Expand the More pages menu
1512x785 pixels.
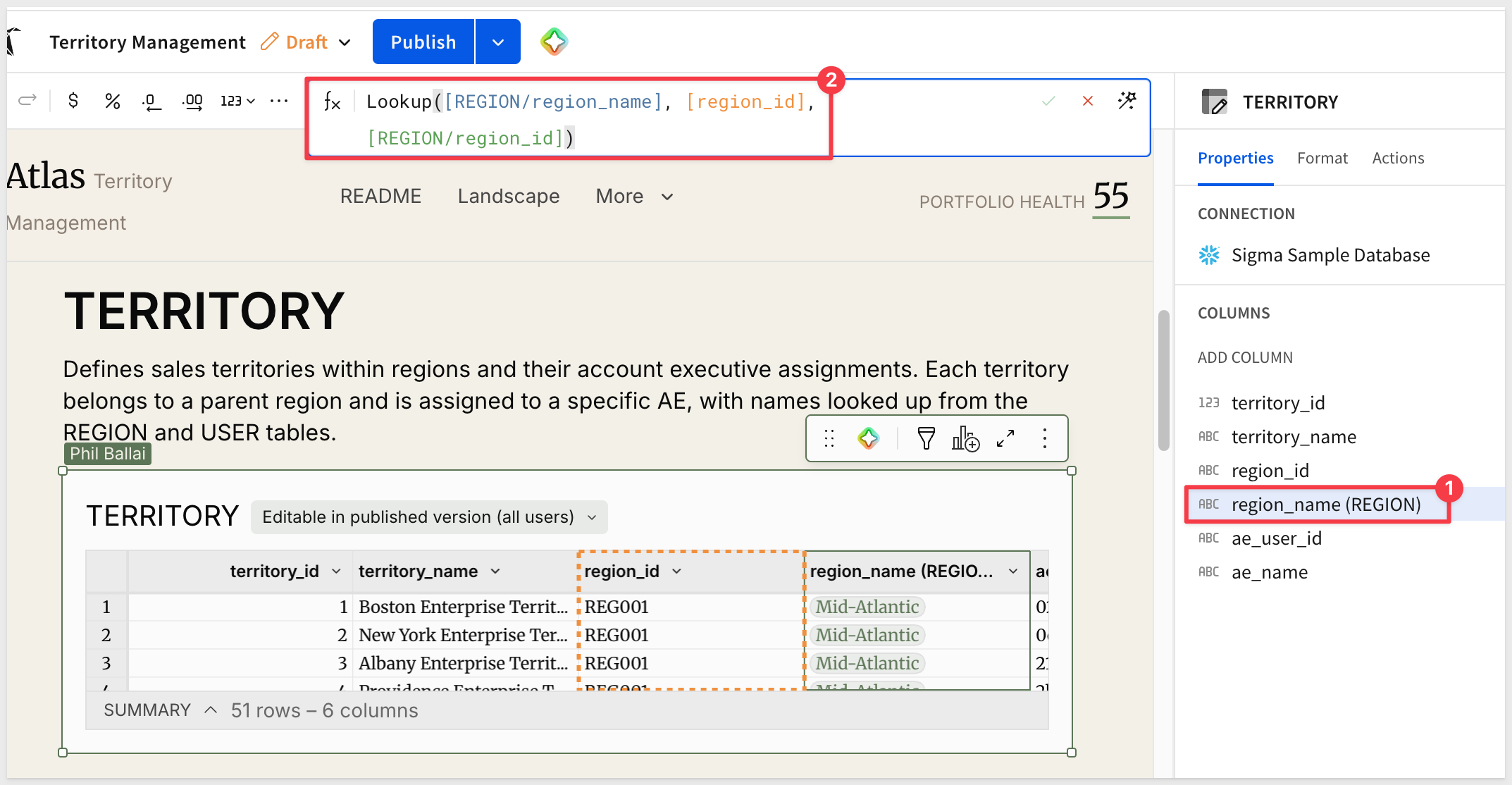point(635,196)
